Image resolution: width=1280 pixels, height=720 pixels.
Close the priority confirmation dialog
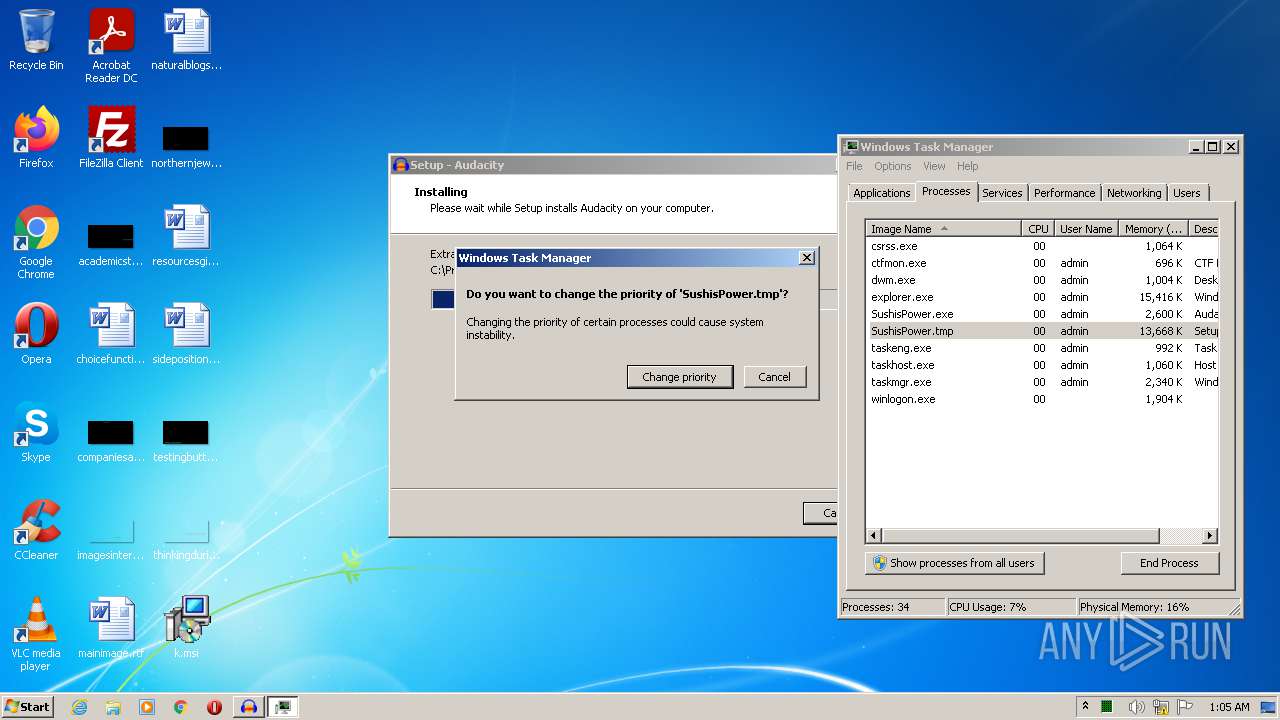(807, 258)
